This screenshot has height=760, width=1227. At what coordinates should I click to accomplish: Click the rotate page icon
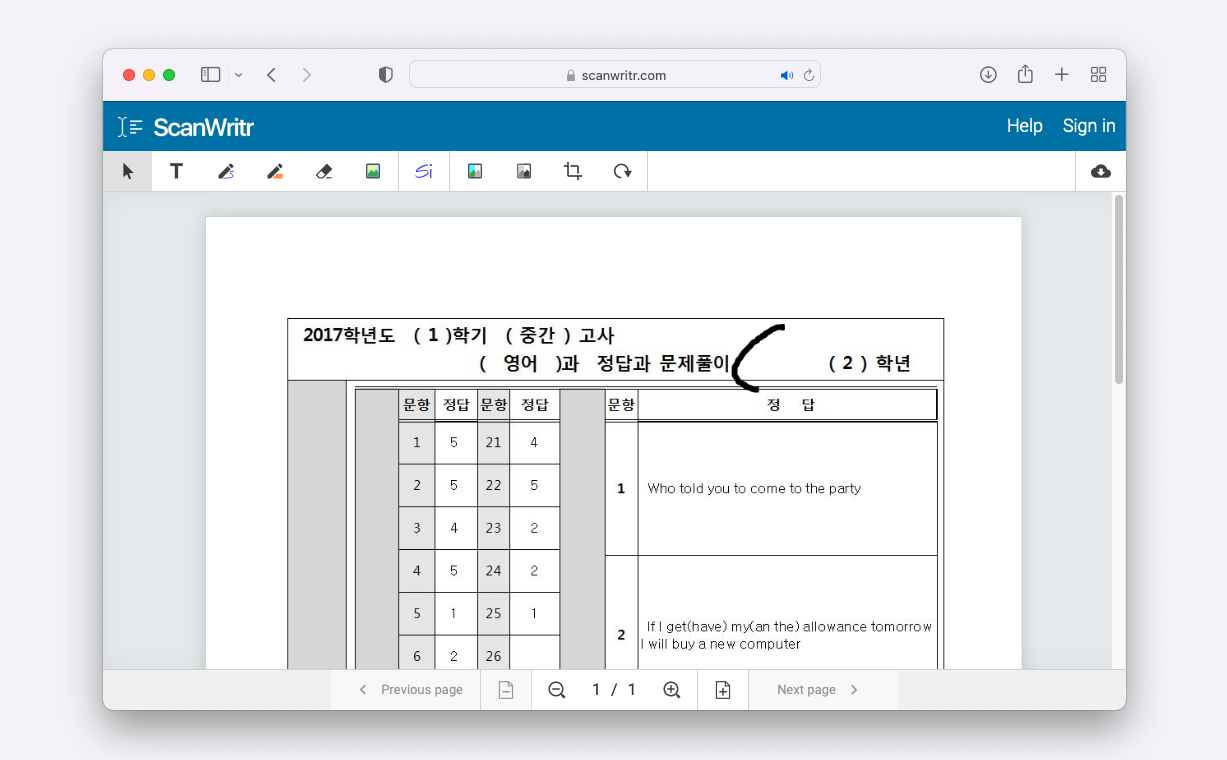622,171
